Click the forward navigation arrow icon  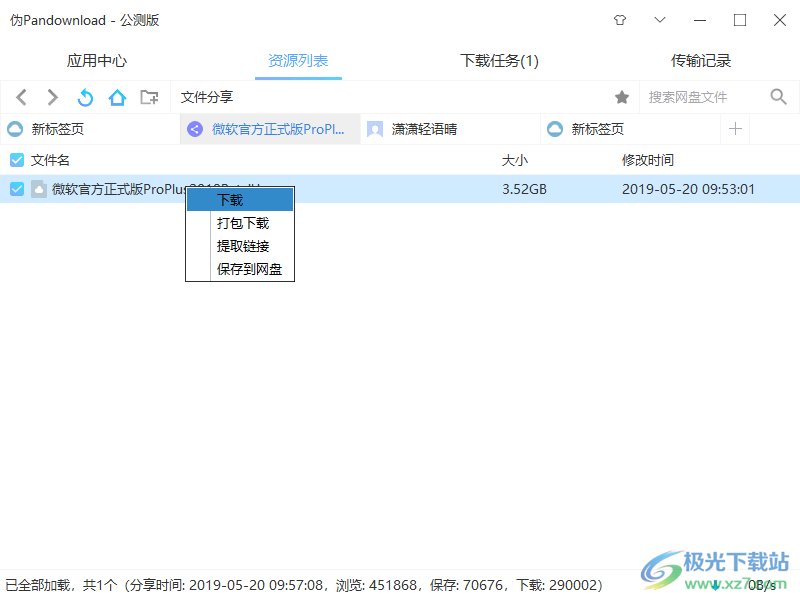(x=51, y=97)
